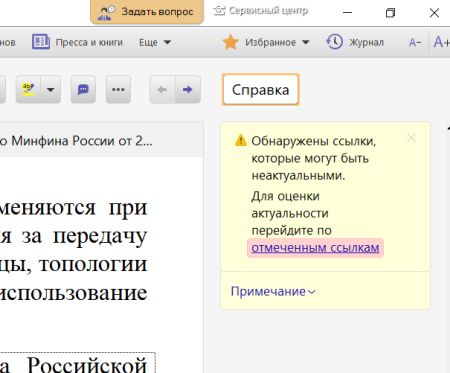Click the Избранное star icon

[231, 42]
